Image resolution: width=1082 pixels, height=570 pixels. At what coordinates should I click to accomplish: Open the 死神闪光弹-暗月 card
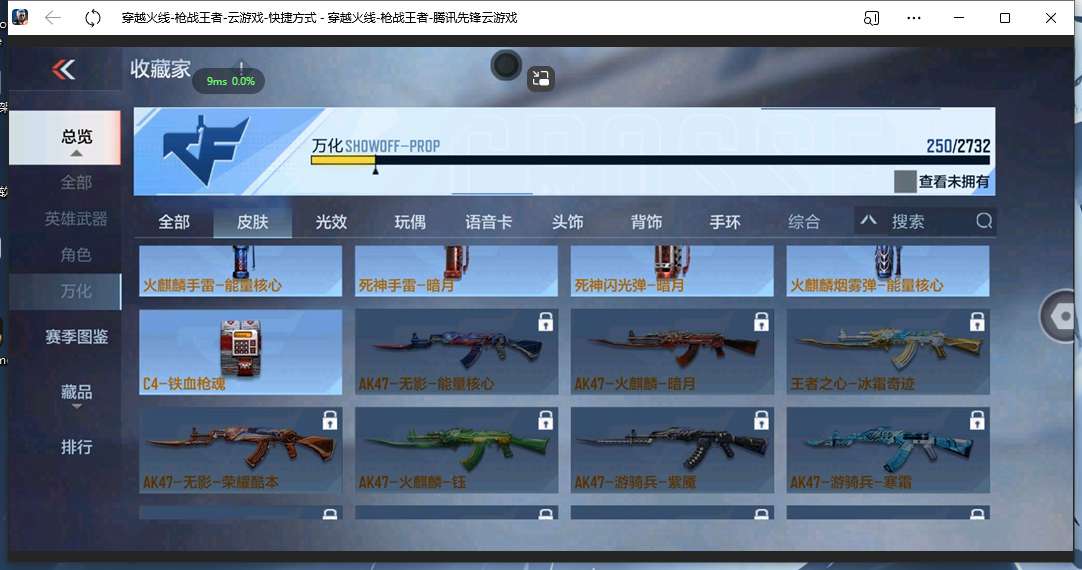point(672,271)
